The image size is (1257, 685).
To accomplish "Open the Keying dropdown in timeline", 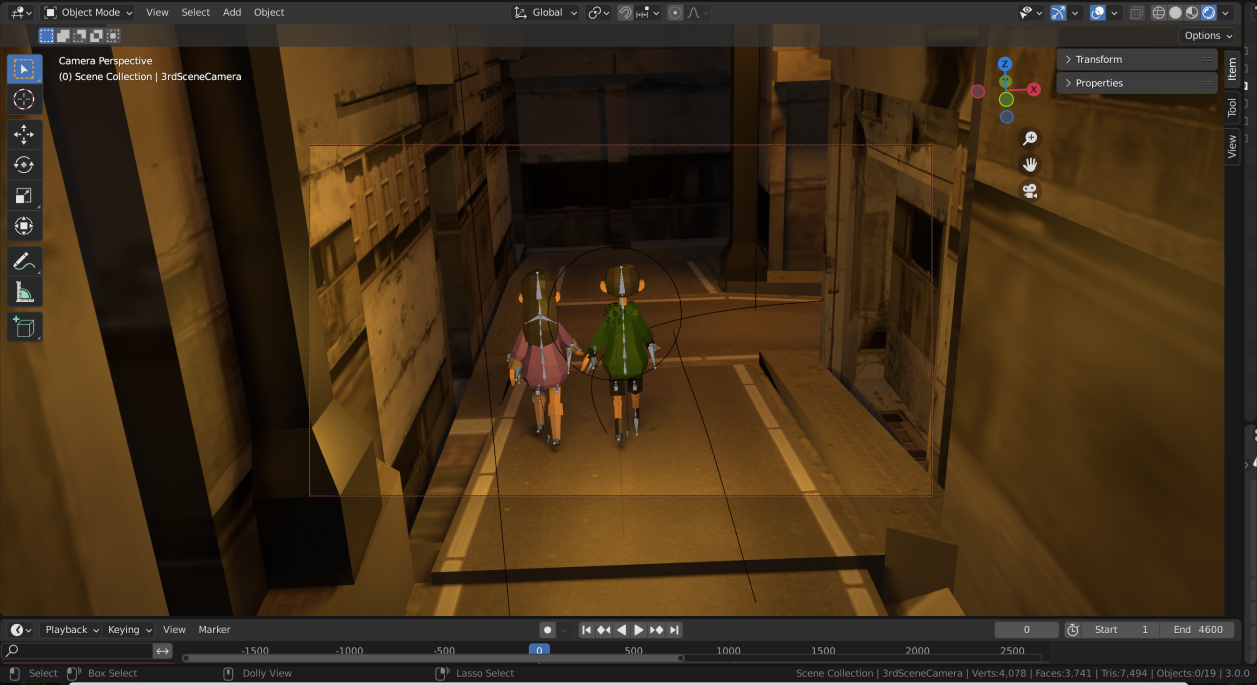I will (x=130, y=630).
